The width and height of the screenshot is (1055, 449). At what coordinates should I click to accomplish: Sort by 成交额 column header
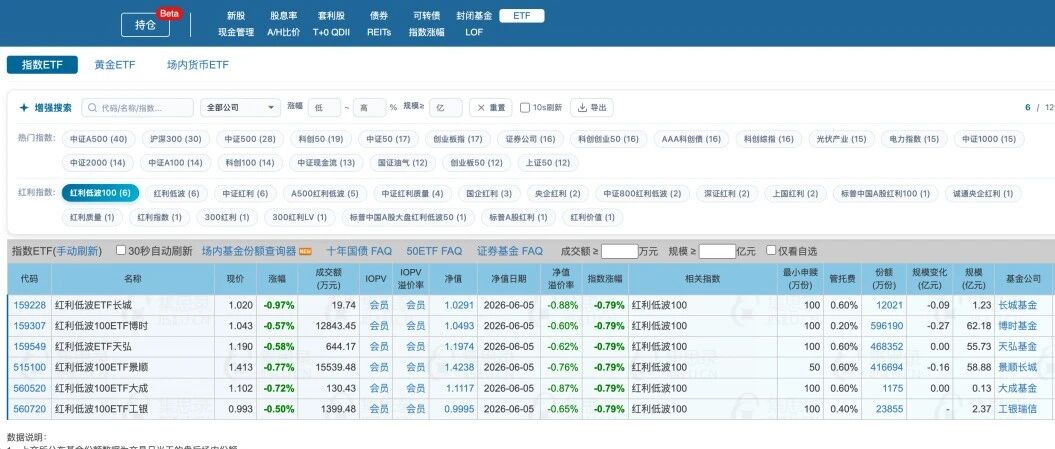point(328,278)
